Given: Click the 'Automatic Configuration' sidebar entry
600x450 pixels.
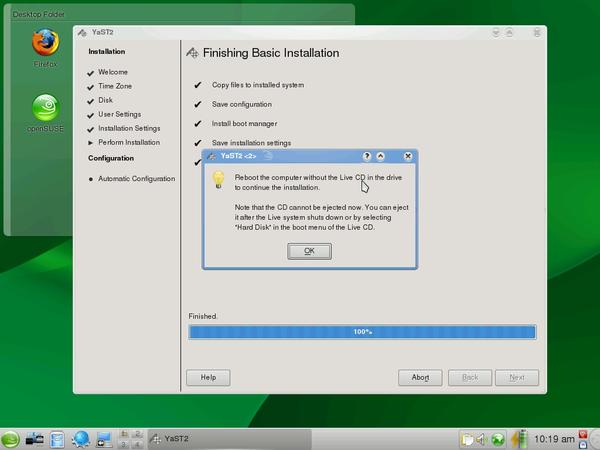Looking at the screenshot, I should tap(136, 178).
